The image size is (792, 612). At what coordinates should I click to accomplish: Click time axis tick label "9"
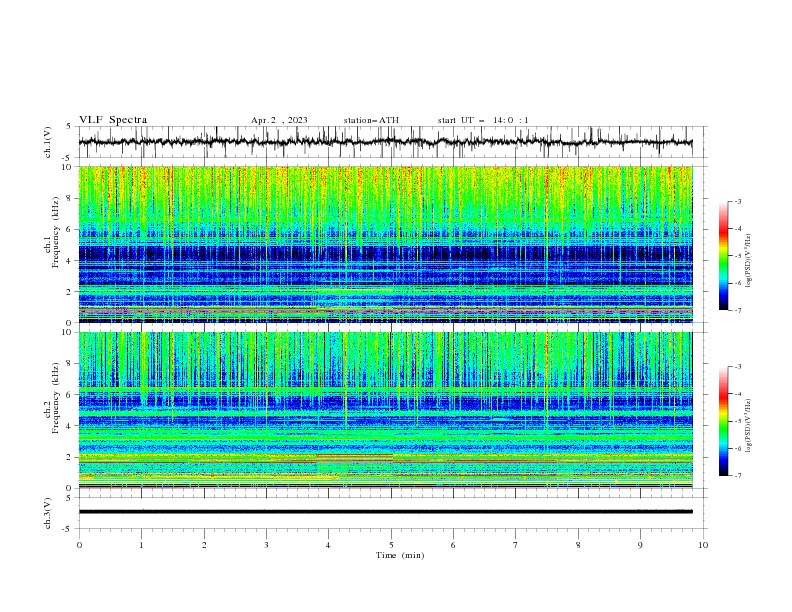coord(640,545)
